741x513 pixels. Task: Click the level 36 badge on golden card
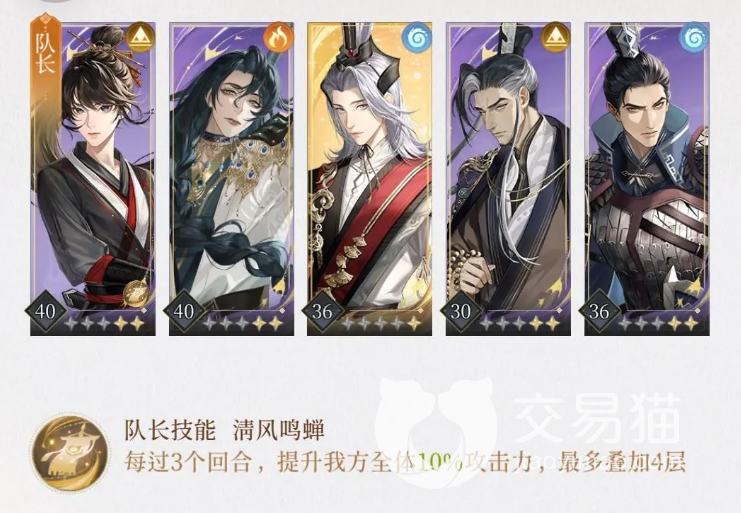[322, 312]
